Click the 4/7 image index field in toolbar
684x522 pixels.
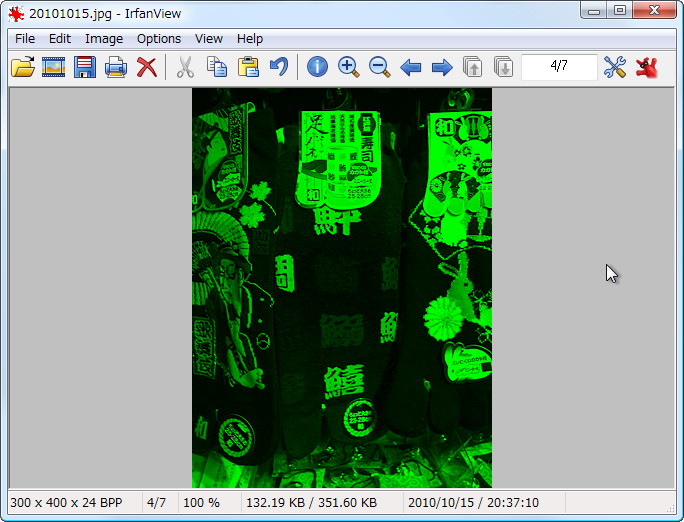click(x=559, y=67)
